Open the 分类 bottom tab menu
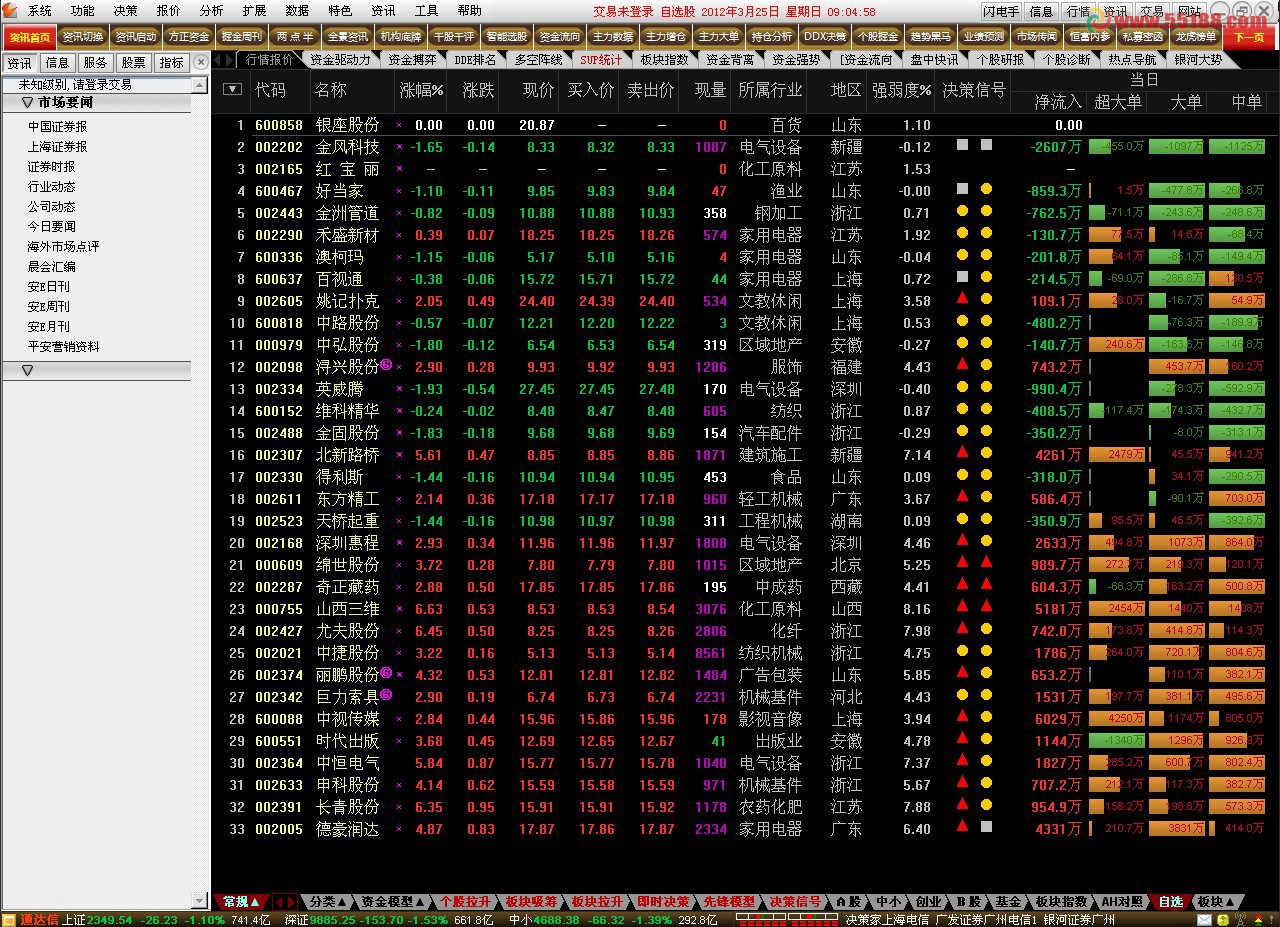1280x927 pixels. click(328, 901)
